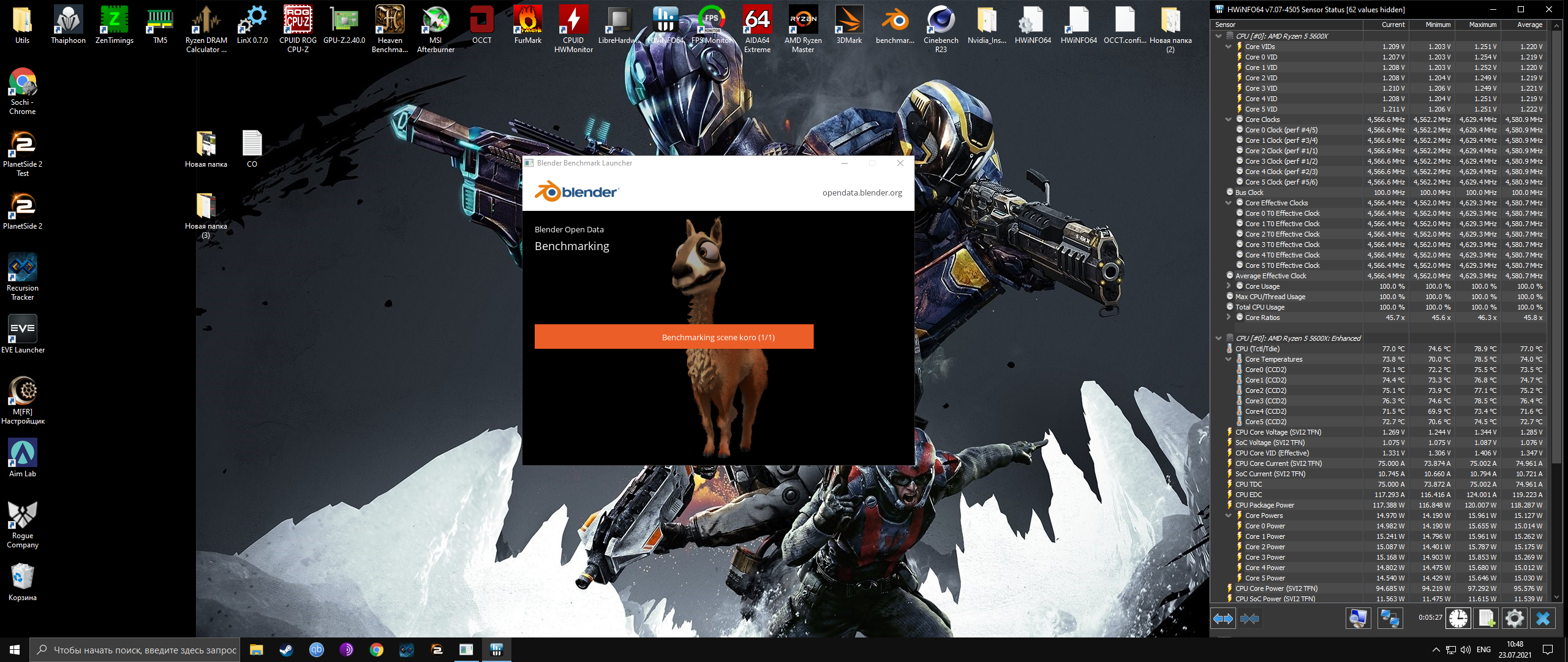Click the HWiNFO collapse panel arrows icon
Screen dimensions: 1568x662
(x=1249, y=618)
